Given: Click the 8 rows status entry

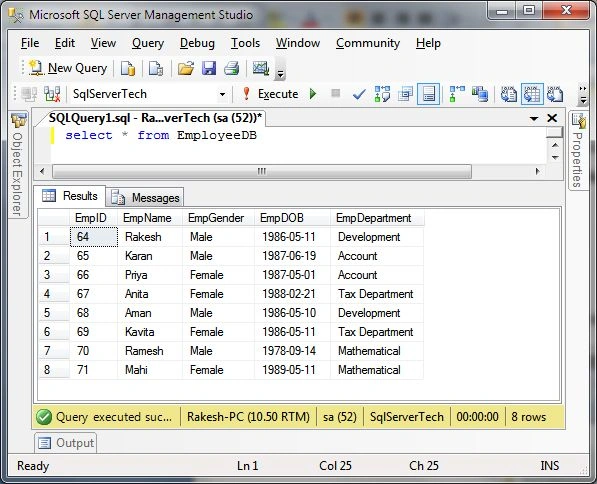Looking at the screenshot, I should point(528,417).
